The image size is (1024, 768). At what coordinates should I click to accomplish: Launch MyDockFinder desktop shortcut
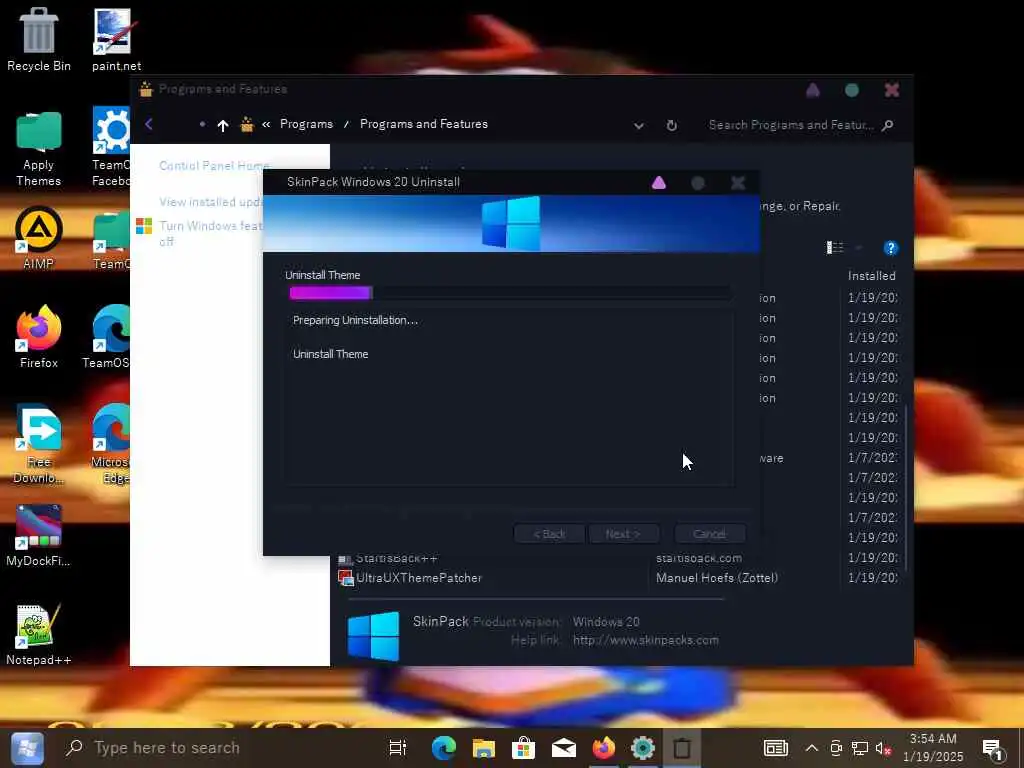pos(39,536)
